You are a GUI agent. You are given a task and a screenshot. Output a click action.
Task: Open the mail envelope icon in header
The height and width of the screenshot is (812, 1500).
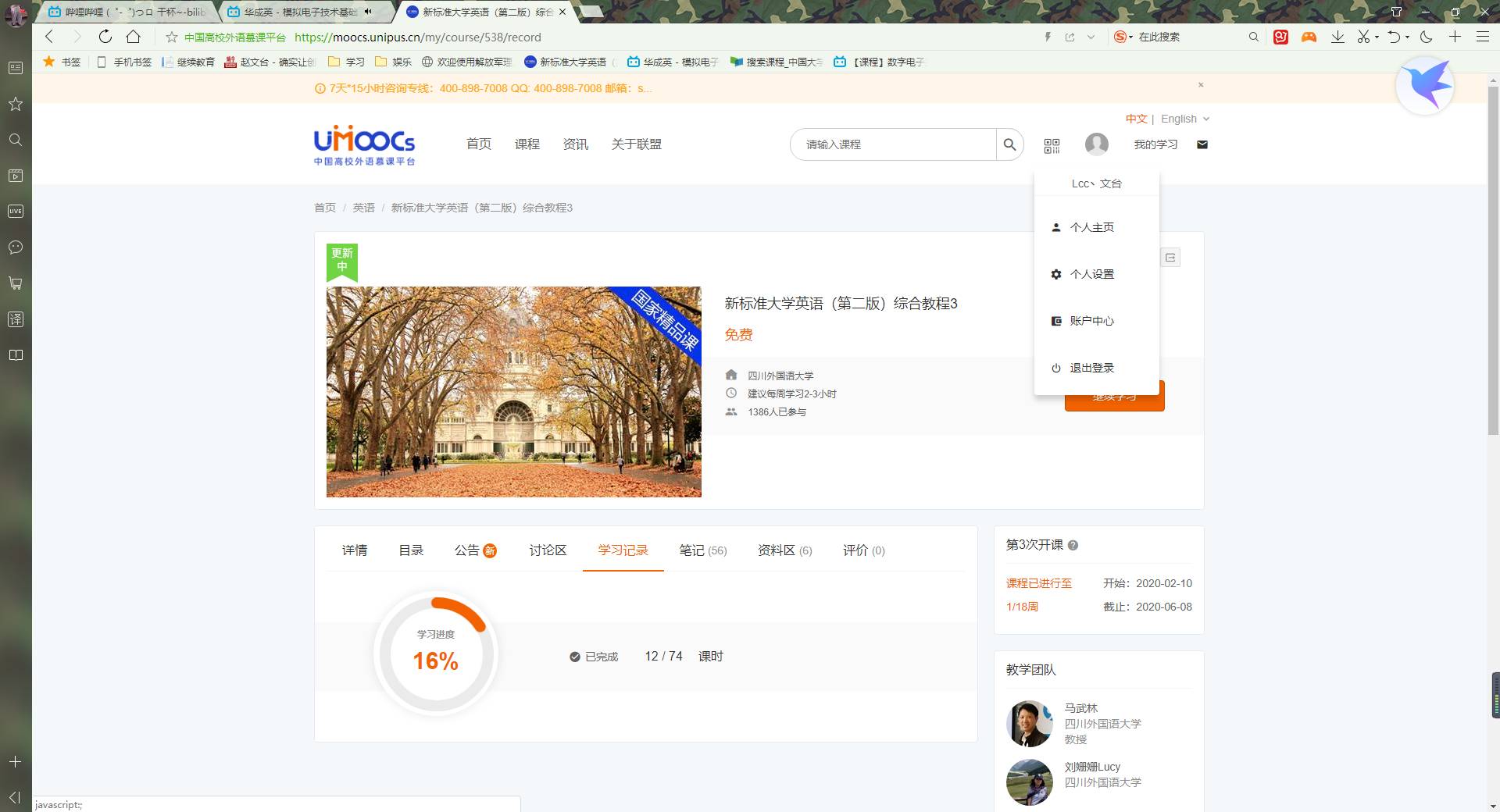pyautogui.click(x=1202, y=144)
